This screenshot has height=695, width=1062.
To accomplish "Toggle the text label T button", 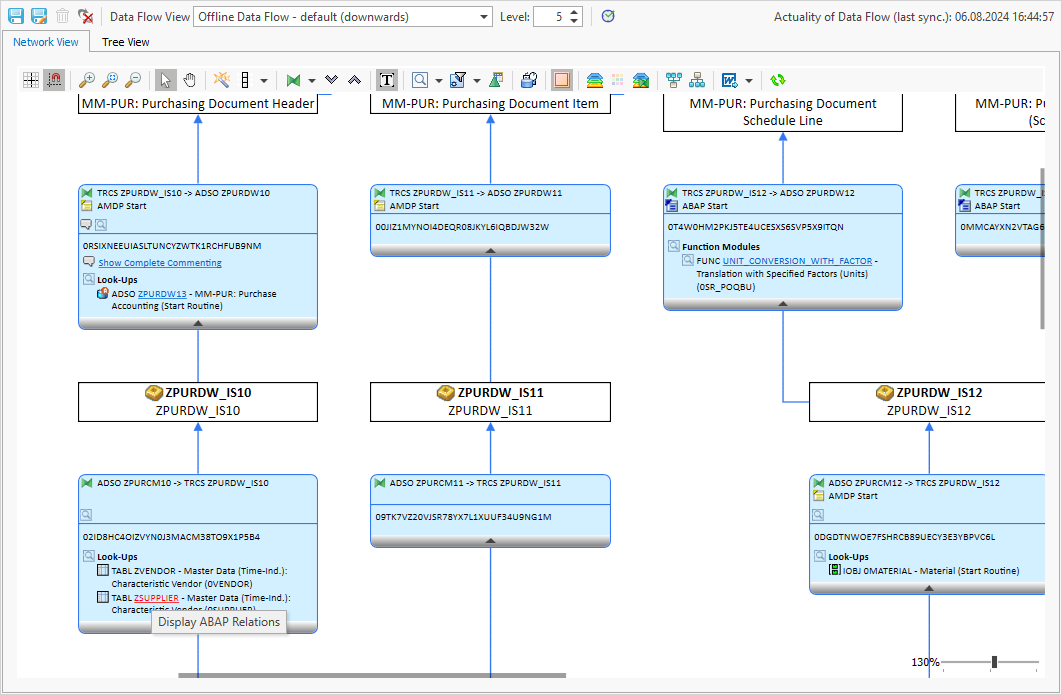I will pos(387,80).
